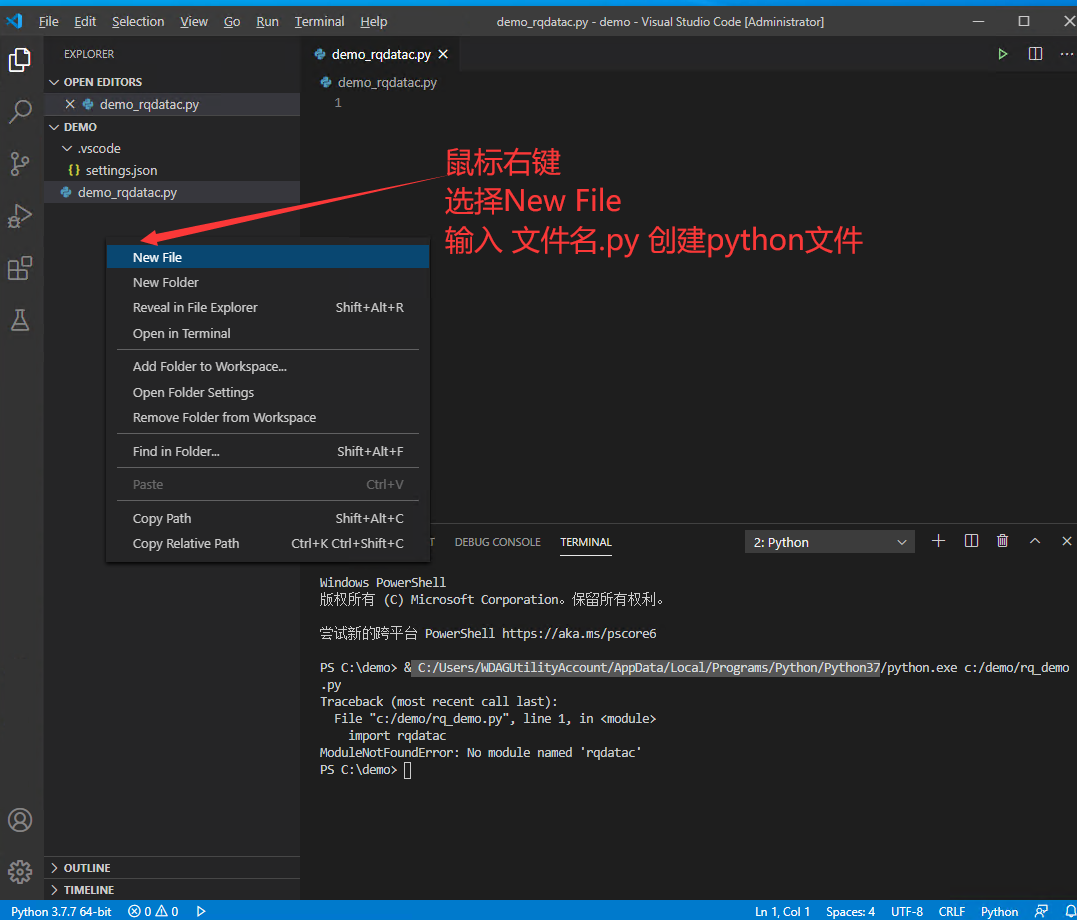Viewport: 1077px width, 920px height.
Task: Switch to TERMINAL panel tab
Action: 586,542
